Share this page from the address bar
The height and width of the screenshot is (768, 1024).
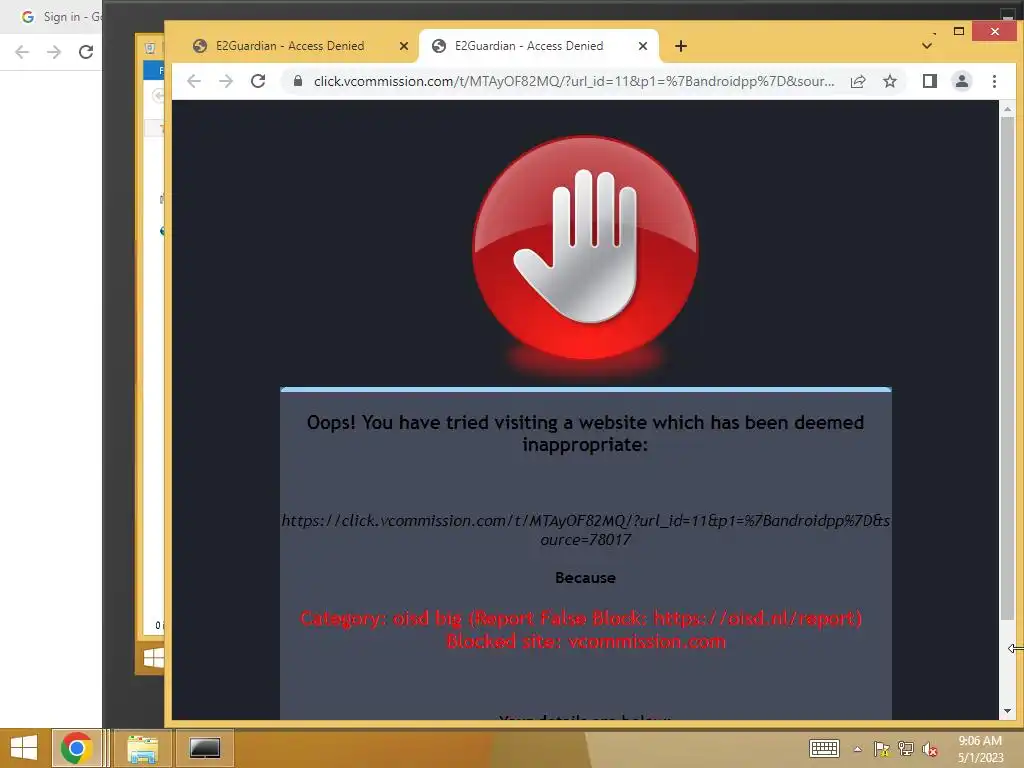tap(858, 81)
